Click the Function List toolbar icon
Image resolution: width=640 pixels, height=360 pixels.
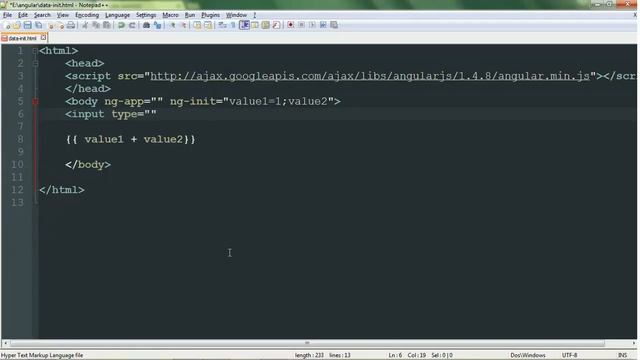pyautogui.click(x=276, y=25)
